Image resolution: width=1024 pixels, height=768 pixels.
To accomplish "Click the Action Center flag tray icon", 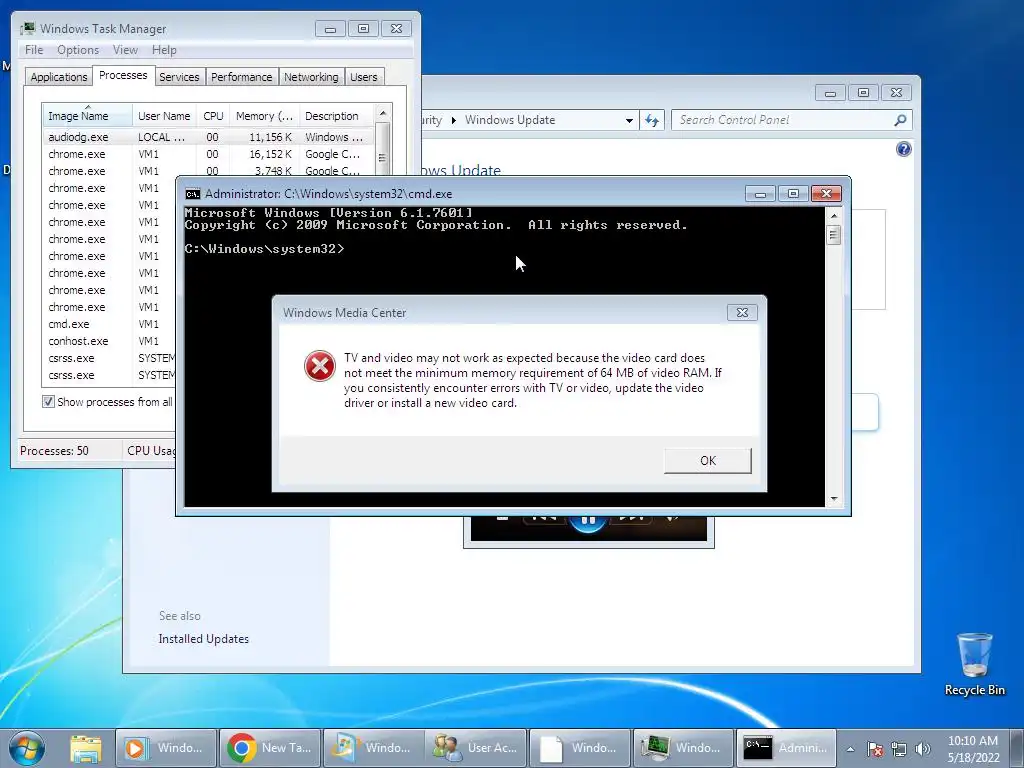I will 875,749.
